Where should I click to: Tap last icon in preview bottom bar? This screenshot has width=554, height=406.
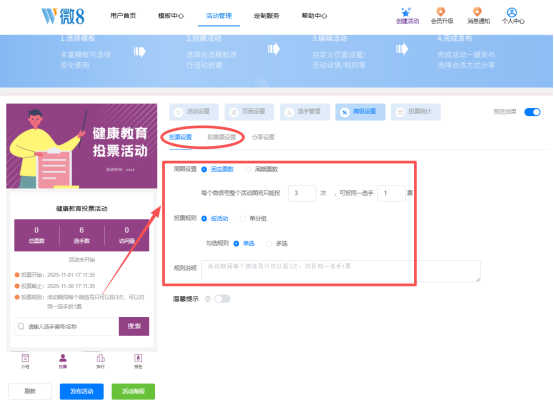tap(138, 358)
